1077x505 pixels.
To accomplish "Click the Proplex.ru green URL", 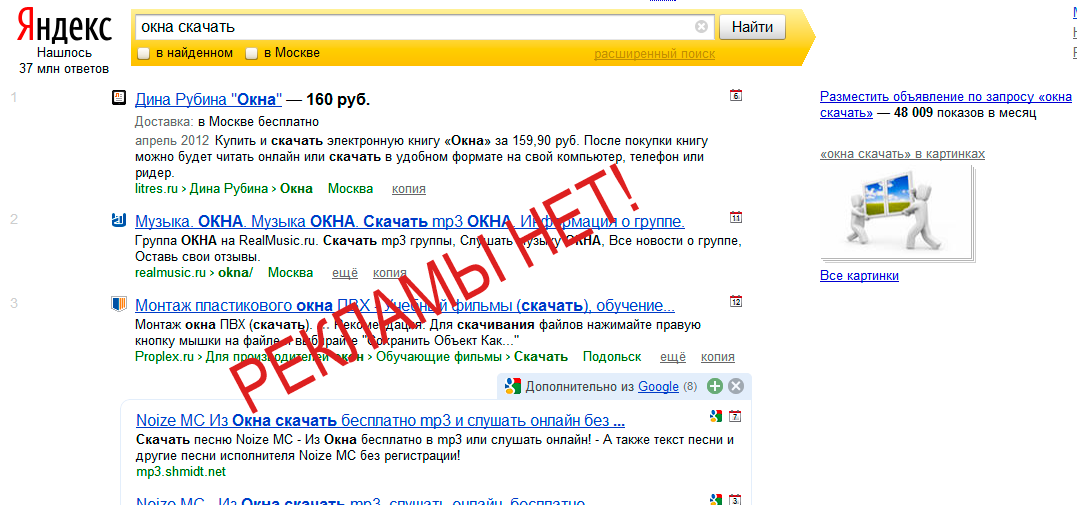I will 165,357.
